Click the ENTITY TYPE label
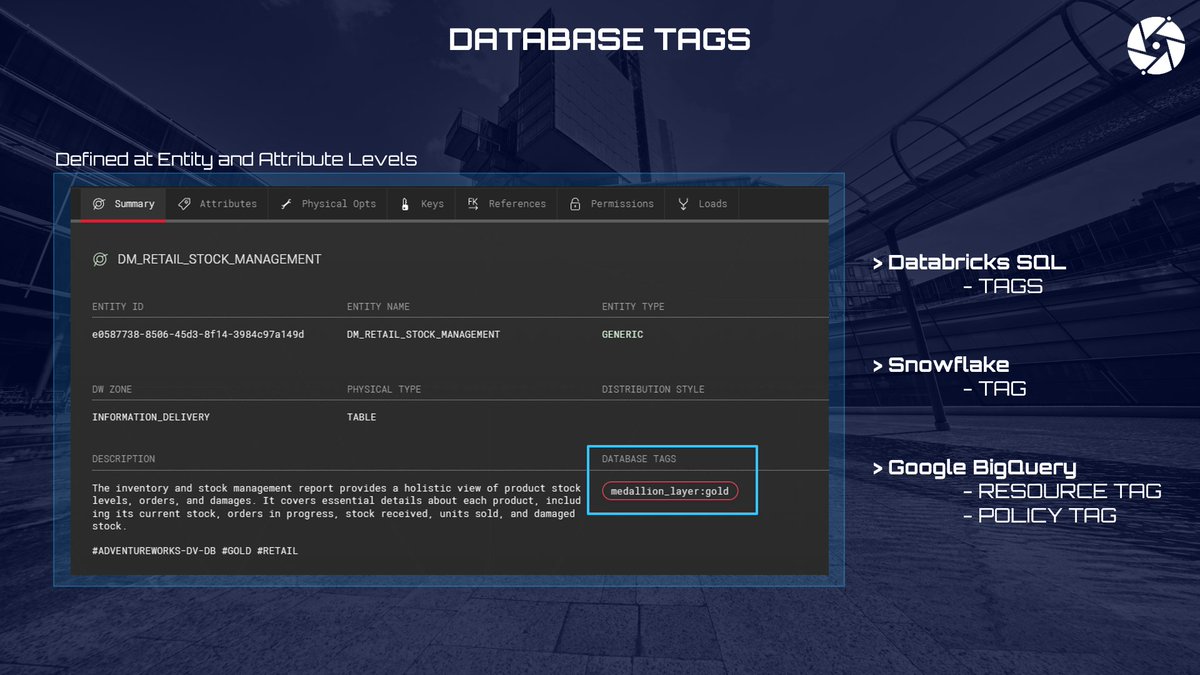Screen dimensions: 1200x675 point(633,306)
